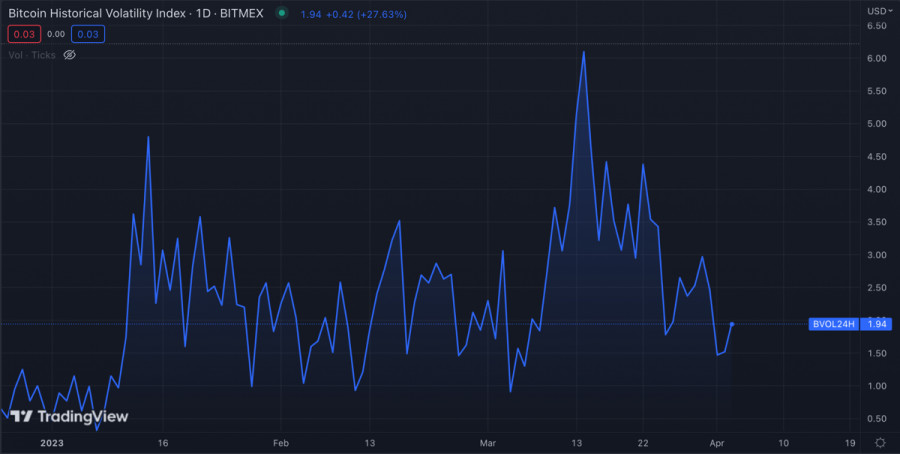Viewport: 900px width, 454px height.
Task: Toggle visibility of the Vol Ticks indicator
Action: pyautogui.click(x=70, y=55)
